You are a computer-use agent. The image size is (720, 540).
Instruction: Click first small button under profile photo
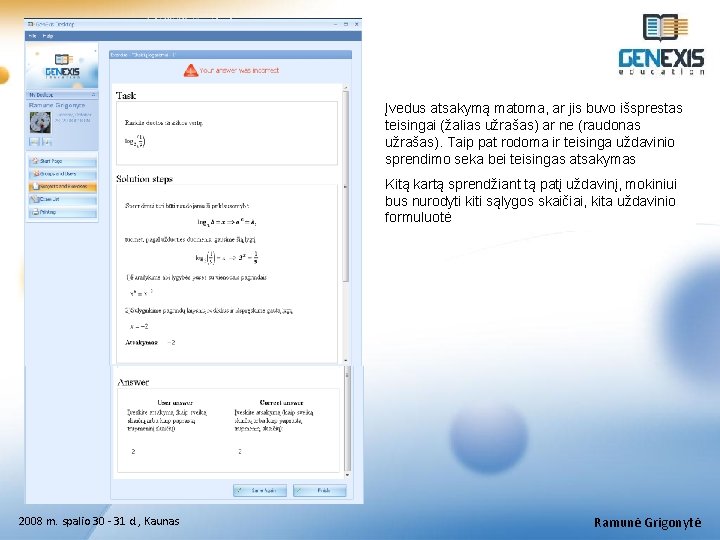tap(34, 142)
